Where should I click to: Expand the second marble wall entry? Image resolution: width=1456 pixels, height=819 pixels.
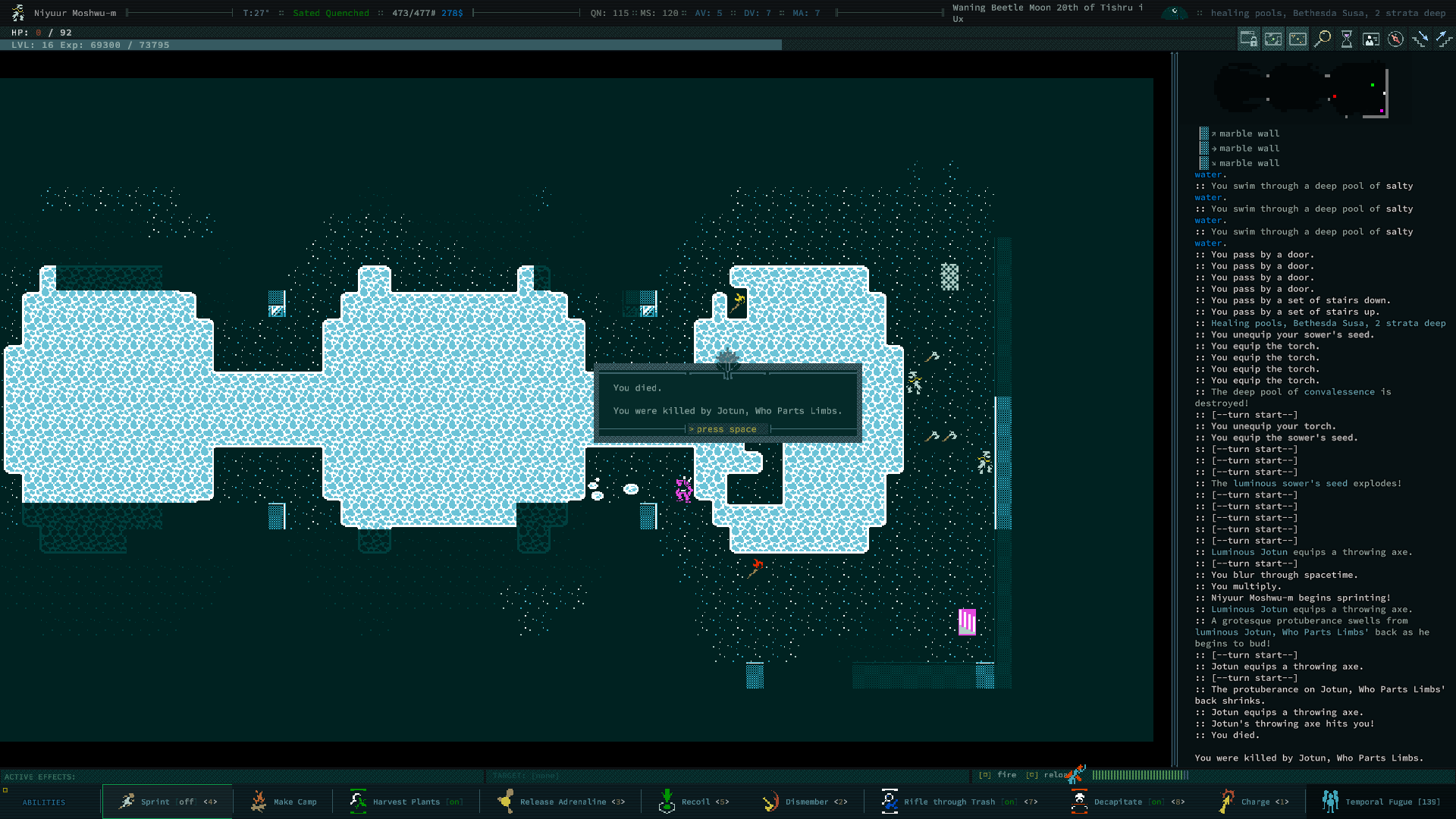[x=1248, y=149]
